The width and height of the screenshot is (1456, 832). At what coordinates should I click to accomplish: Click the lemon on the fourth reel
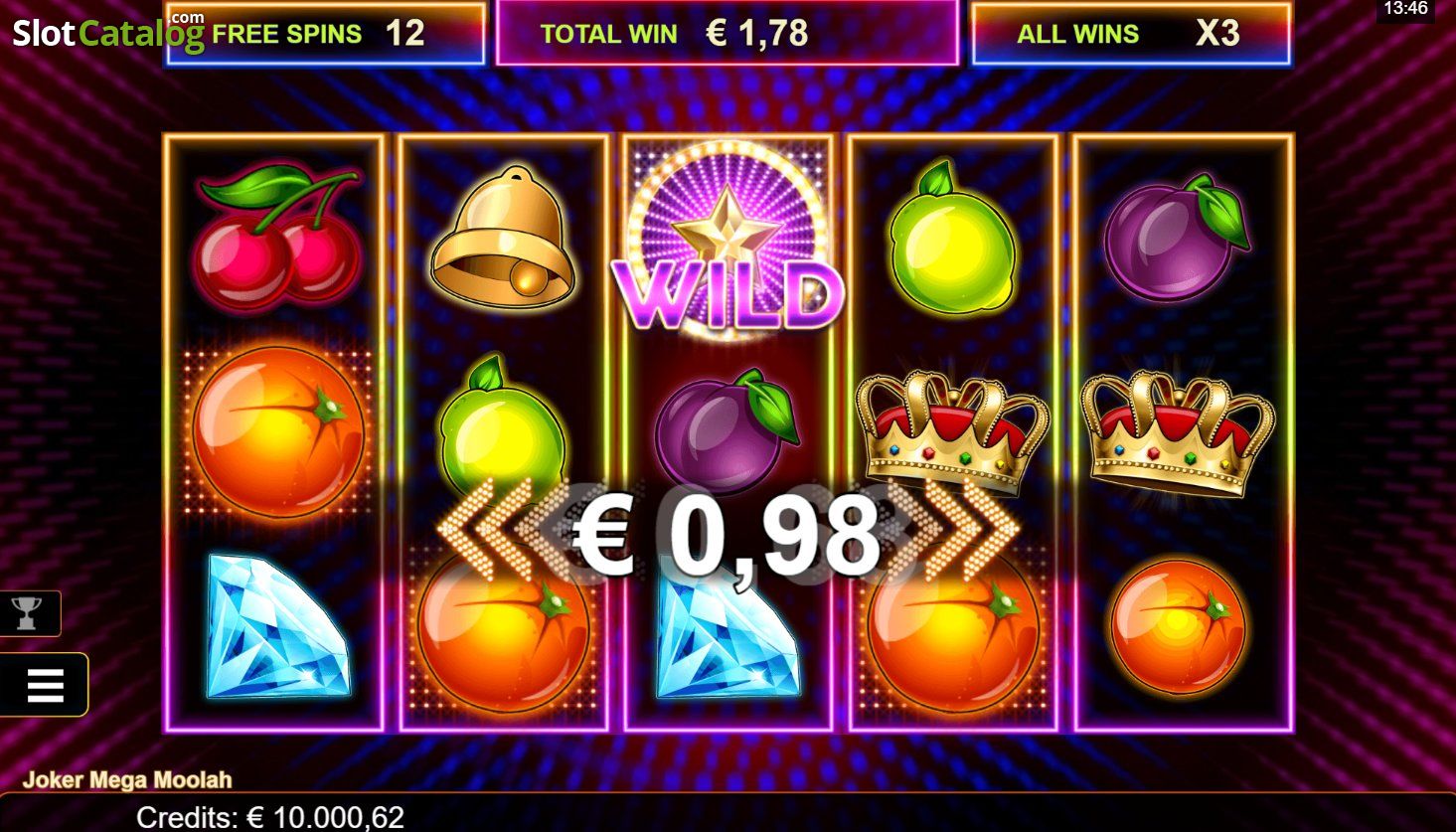coord(952,237)
